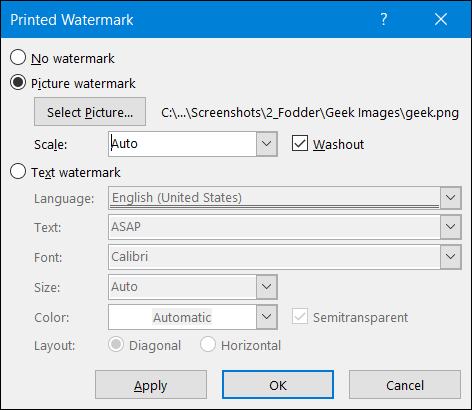Choose the Diagonal layout option
Image resolution: width=472 pixels, height=410 pixels.
click(x=116, y=345)
